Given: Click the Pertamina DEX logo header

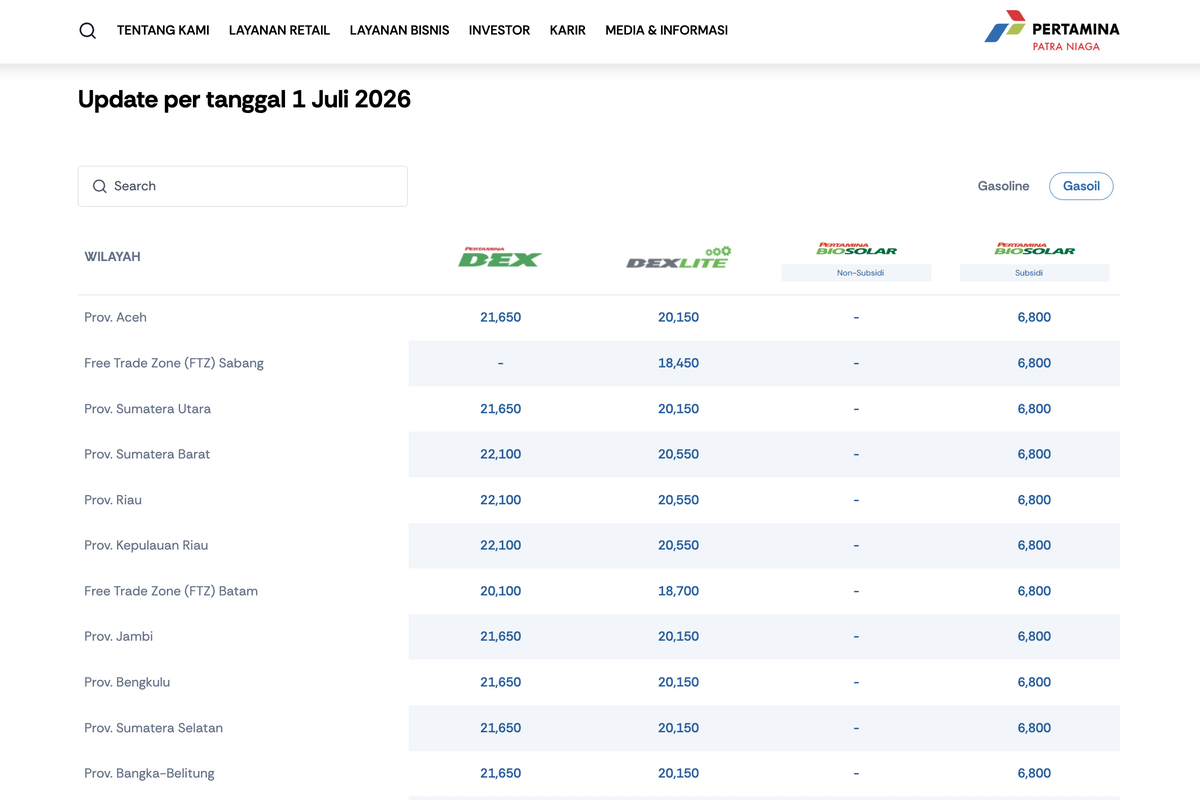Looking at the screenshot, I should (500, 257).
